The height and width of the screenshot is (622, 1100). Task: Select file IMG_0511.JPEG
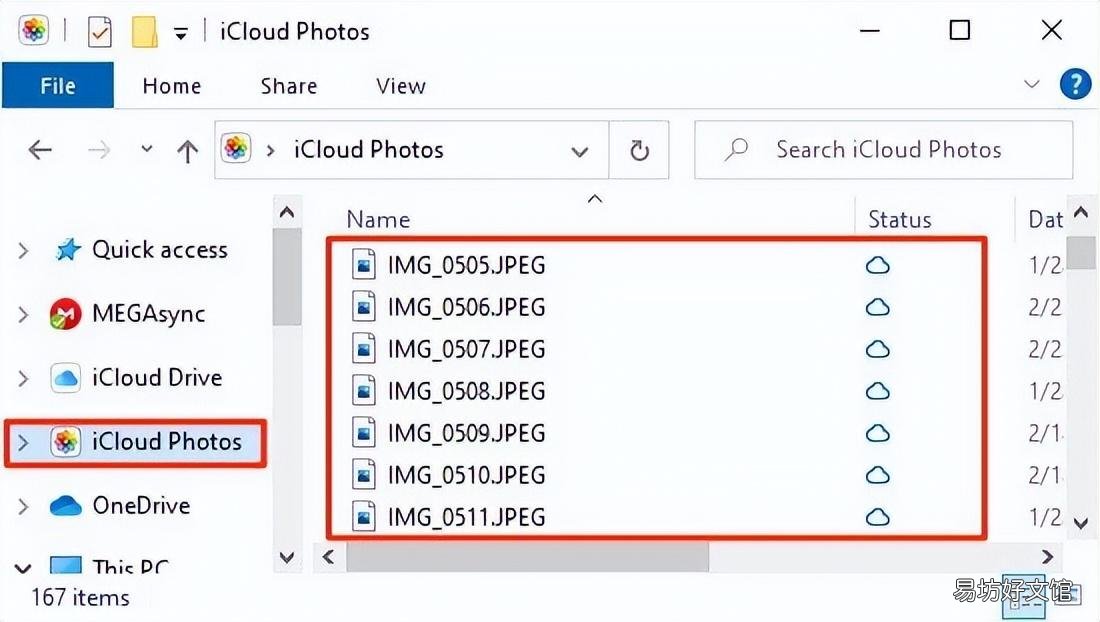(x=467, y=518)
